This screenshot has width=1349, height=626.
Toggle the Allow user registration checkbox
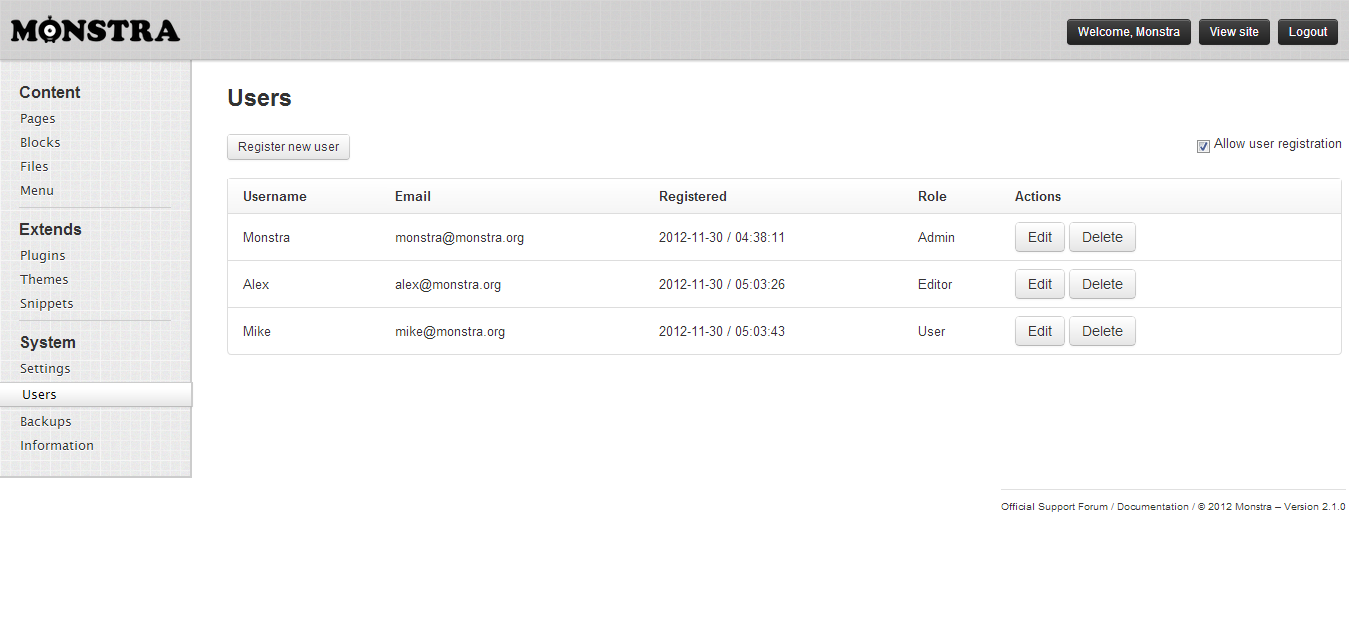(1203, 146)
